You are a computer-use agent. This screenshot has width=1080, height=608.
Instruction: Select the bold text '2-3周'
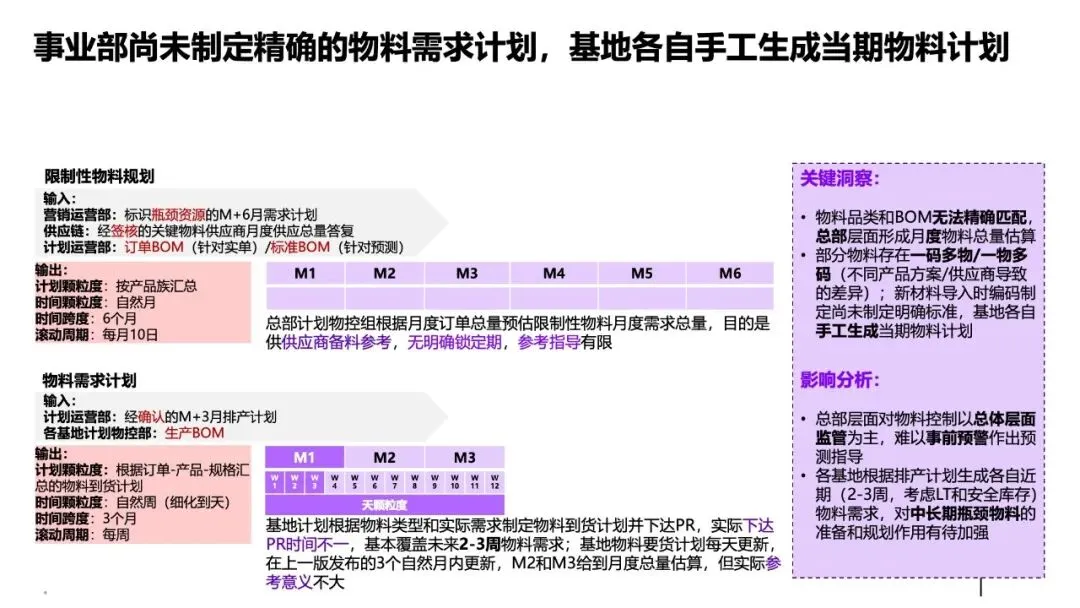(x=480, y=545)
